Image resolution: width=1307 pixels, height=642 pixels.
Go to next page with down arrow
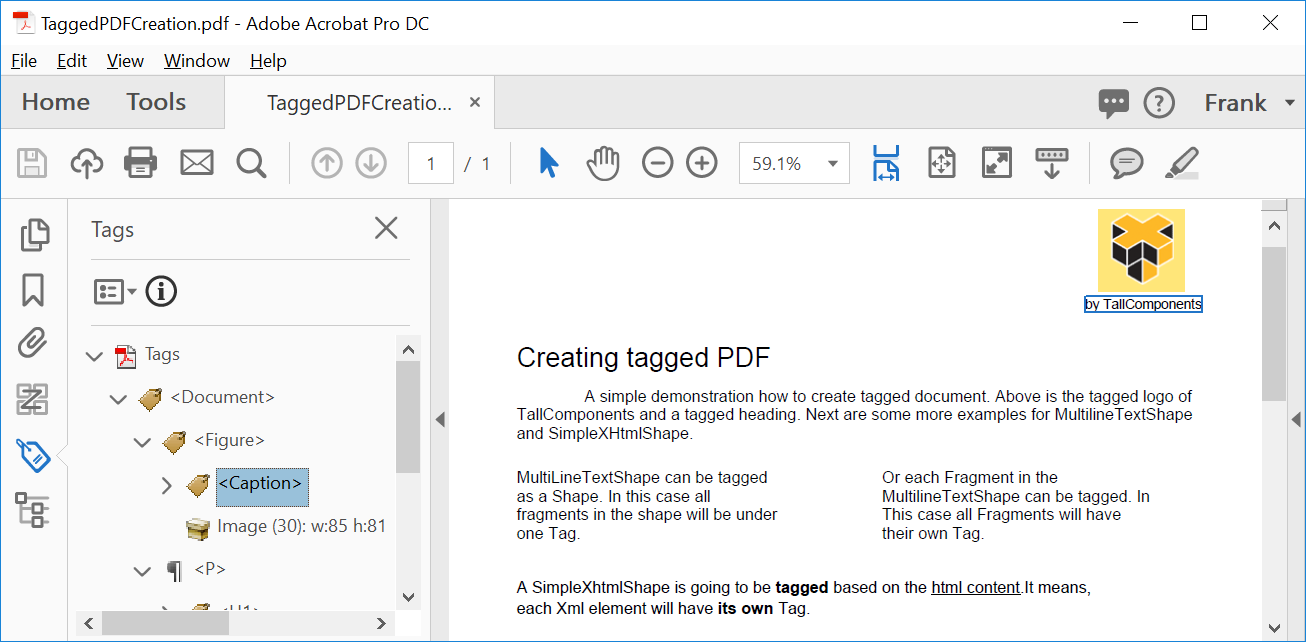click(371, 163)
